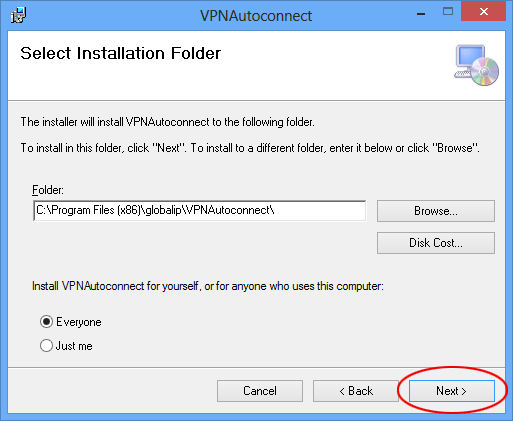Image resolution: width=513 pixels, height=421 pixels.
Task: Click the 'The installer will install' description line
Action: 168,122
